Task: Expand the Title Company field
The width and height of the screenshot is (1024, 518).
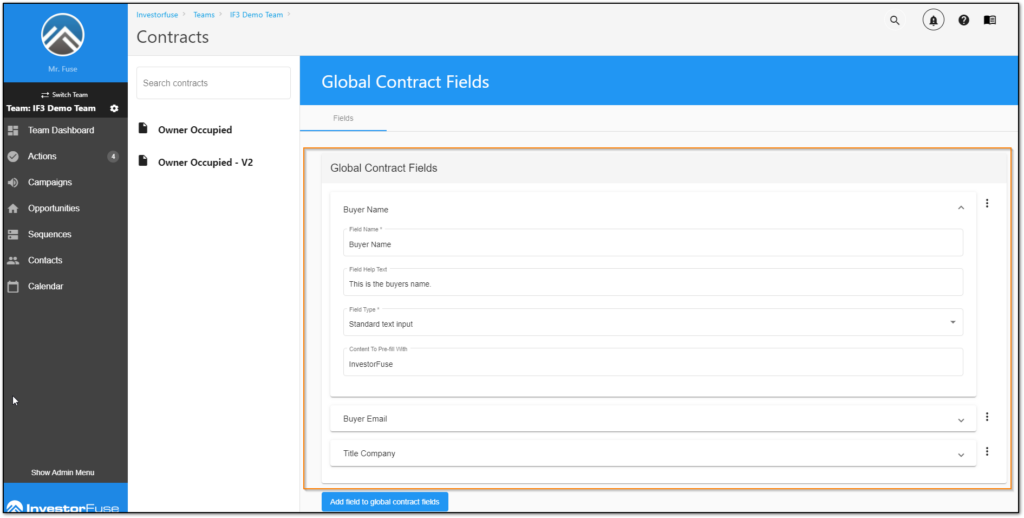Action: pos(653,453)
